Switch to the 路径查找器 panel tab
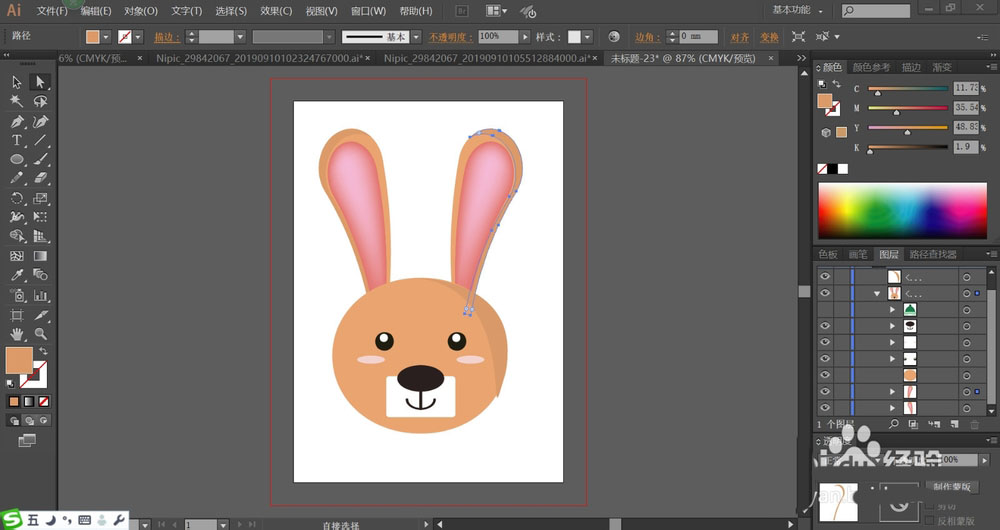Viewport: 1000px width, 530px height. (932, 255)
